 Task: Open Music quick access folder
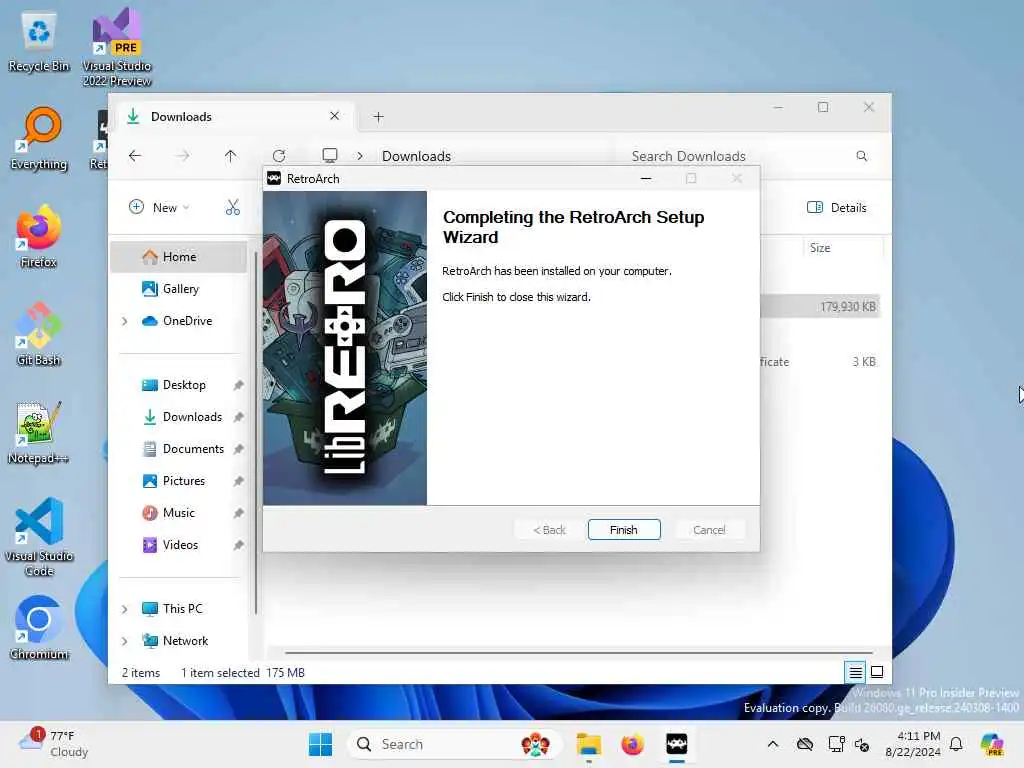178,513
